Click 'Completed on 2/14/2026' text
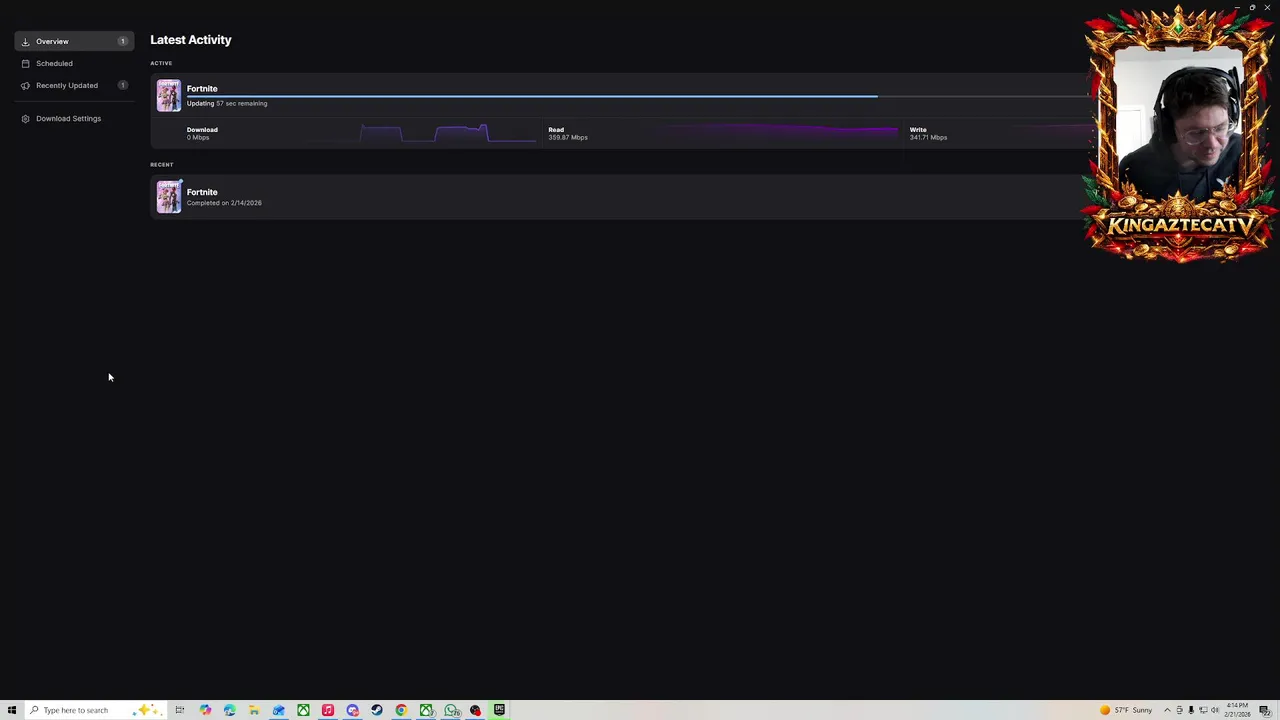Screen dimensions: 1280x720 coord(224,203)
